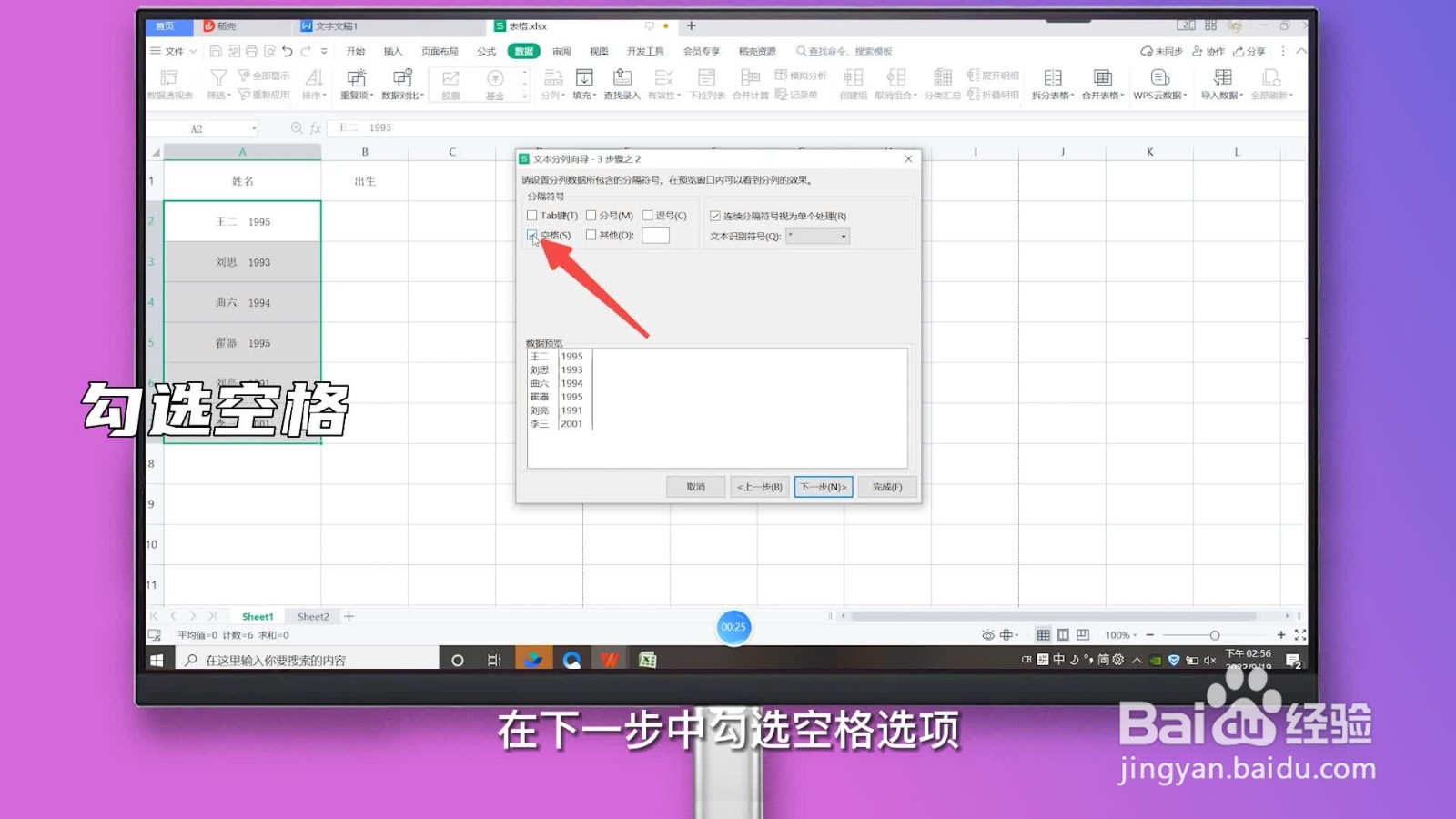Click the undo arrow icon

tap(288, 51)
